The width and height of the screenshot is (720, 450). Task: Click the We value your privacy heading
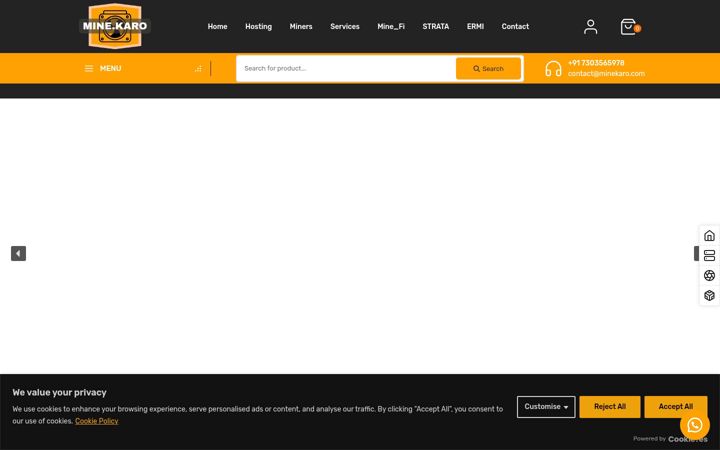[x=59, y=393]
